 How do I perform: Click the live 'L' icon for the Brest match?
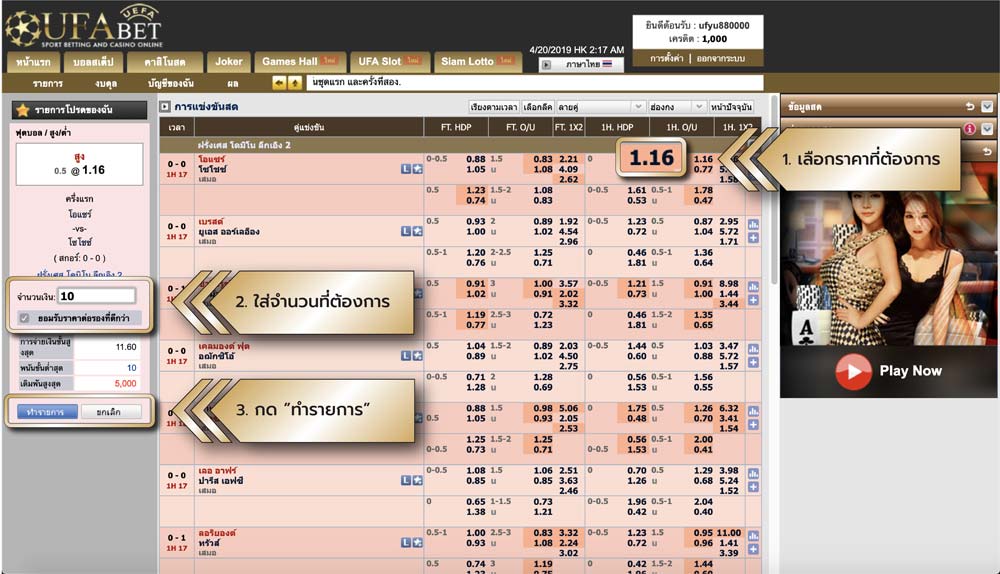406,231
